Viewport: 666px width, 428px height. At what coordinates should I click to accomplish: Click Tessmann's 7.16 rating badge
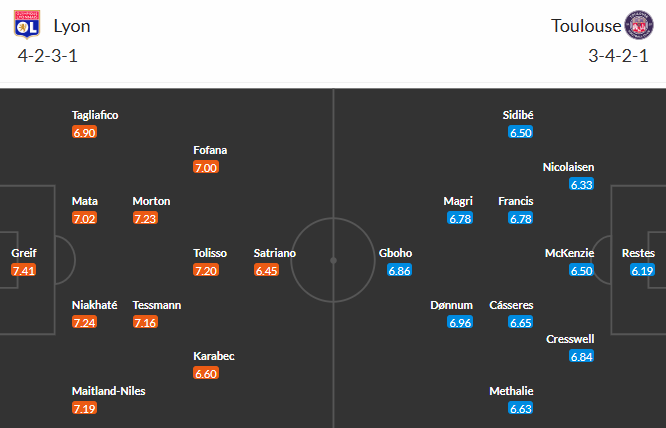[x=145, y=322]
